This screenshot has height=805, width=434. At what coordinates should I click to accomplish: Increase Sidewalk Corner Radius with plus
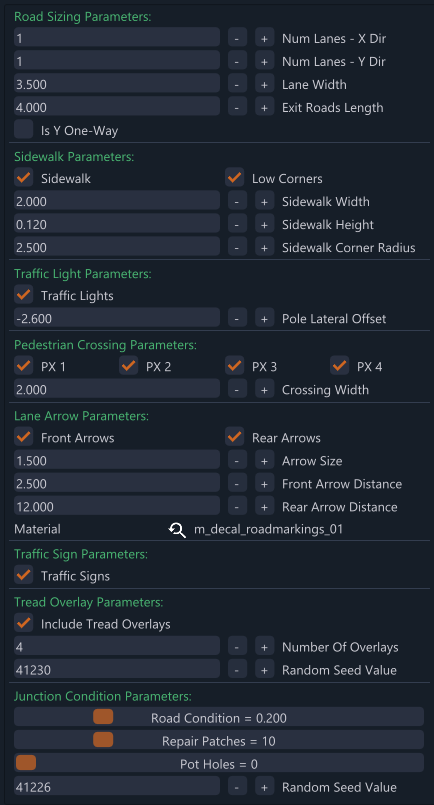pyautogui.click(x=265, y=247)
